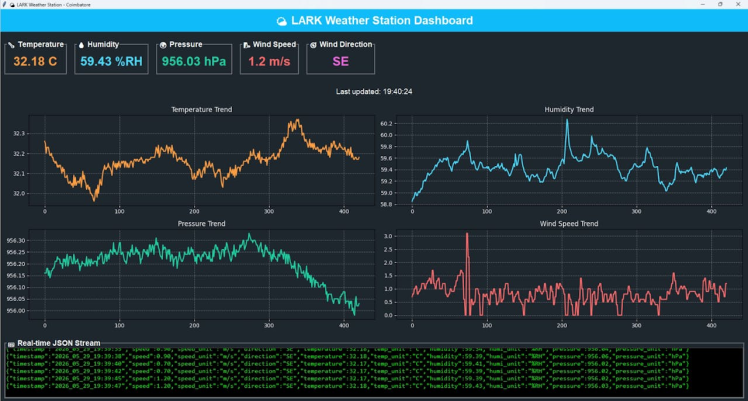
Task: Select the 59.43 %RH humidity value
Action: 111,62
